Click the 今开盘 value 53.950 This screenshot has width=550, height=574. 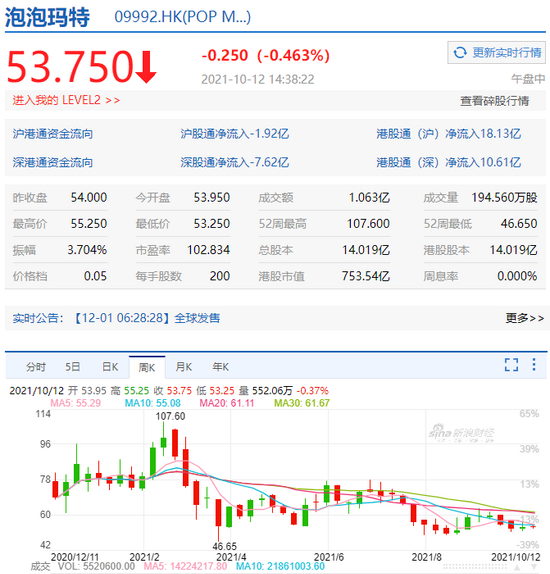tap(212, 198)
